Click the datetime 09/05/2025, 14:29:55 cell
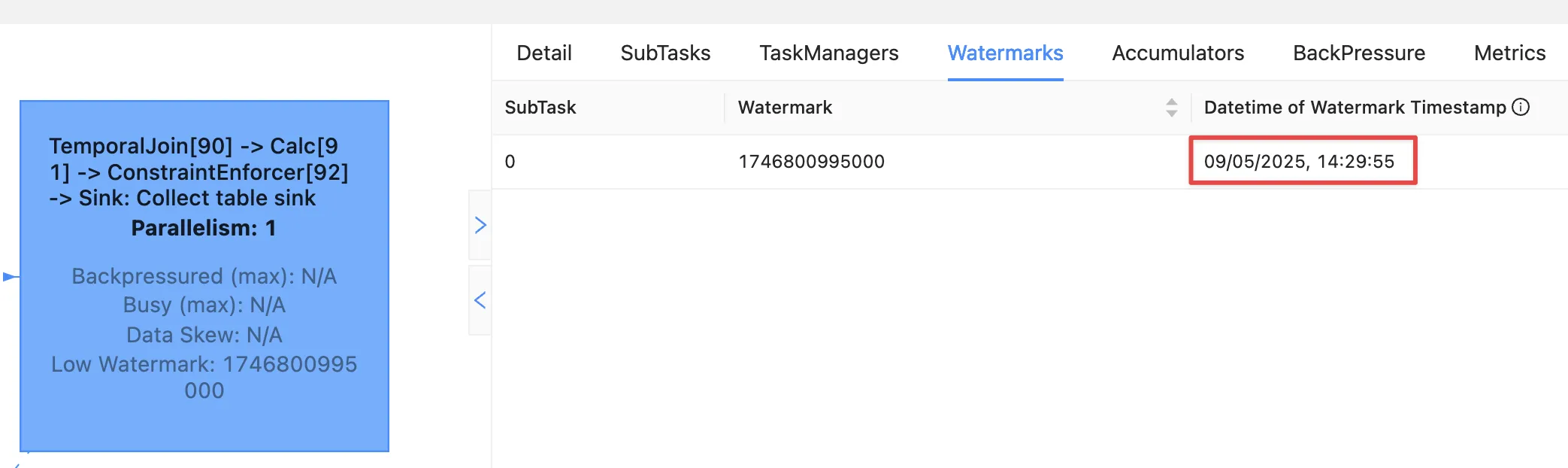The height and width of the screenshot is (468, 1568). tap(1299, 162)
